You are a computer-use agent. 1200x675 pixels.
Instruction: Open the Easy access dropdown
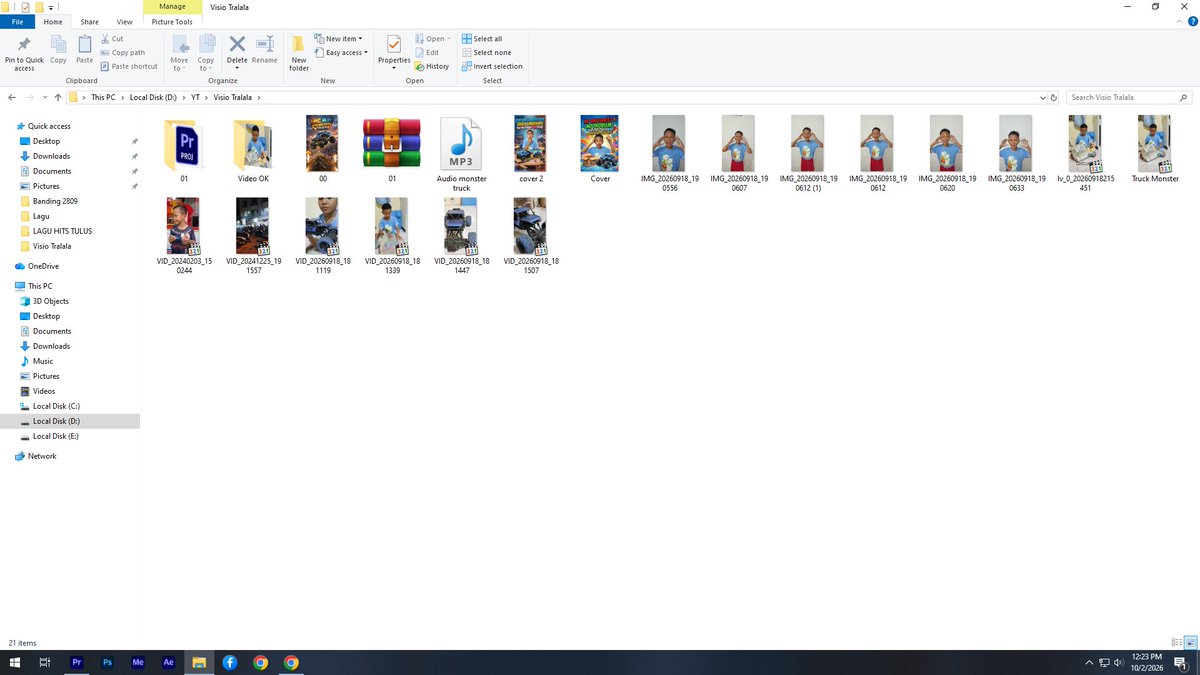(x=341, y=53)
